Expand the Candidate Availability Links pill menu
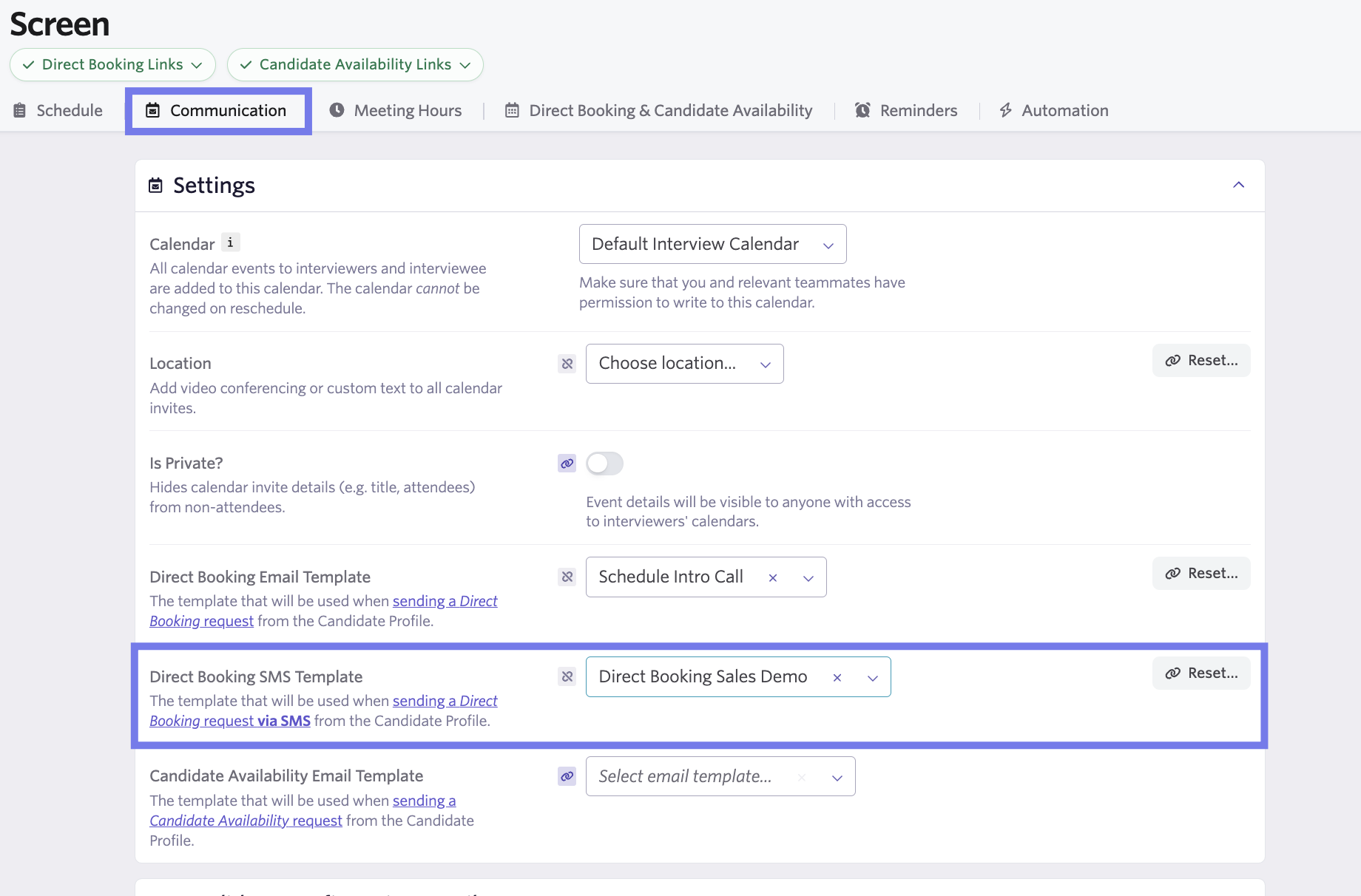1361x896 pixels. [355, 64]
